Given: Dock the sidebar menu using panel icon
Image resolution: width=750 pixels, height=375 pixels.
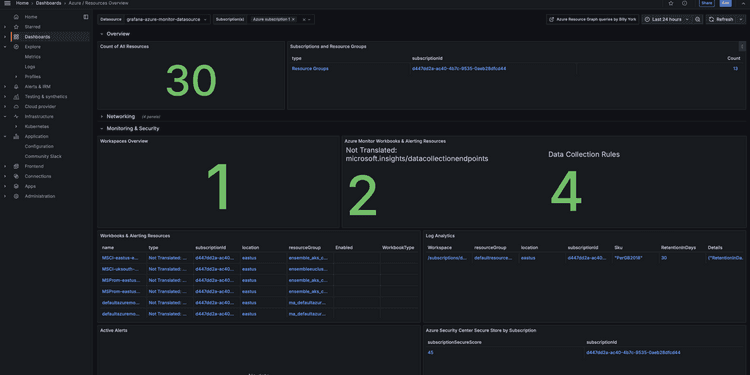Looking at the screenshot, I should coord(86,17).
